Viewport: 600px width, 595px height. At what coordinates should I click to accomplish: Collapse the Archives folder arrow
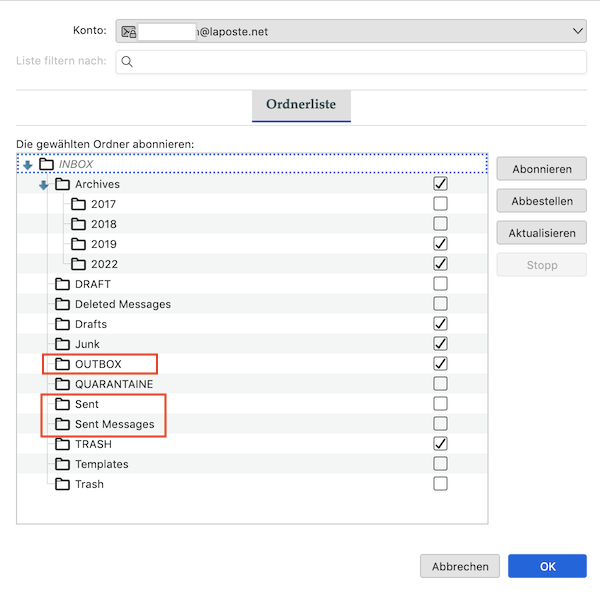(x=43, y=185)
